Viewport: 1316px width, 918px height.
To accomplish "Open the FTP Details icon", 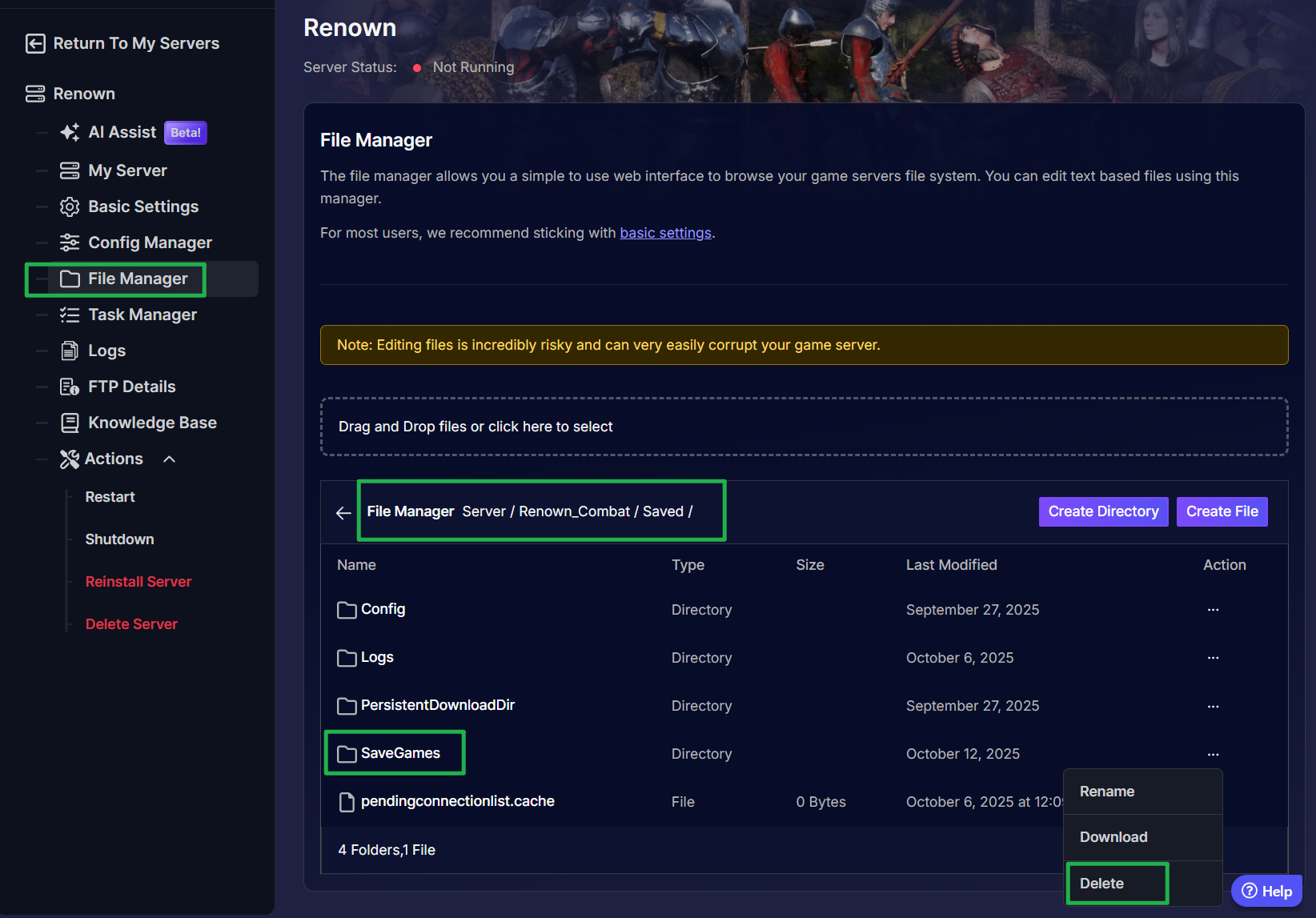I will [70, 387].
